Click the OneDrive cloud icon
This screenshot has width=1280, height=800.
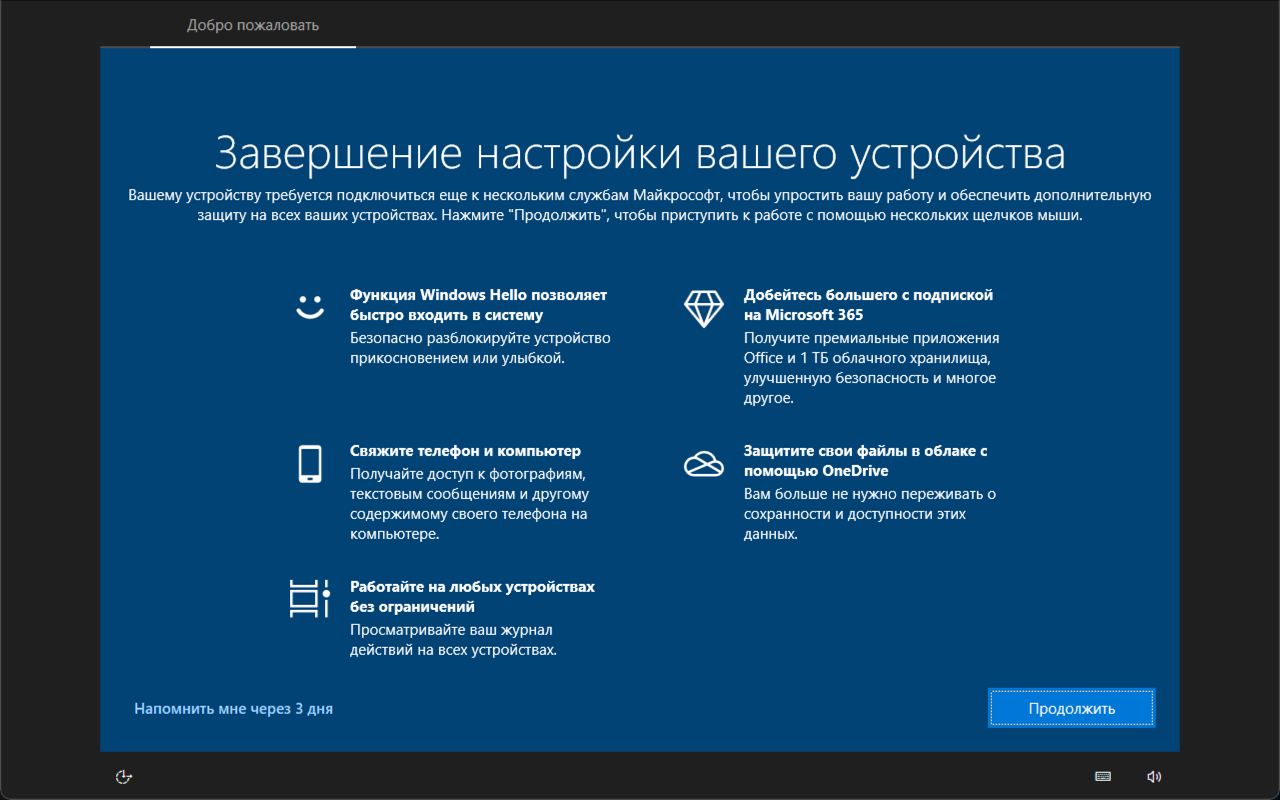tap(703, 464)
